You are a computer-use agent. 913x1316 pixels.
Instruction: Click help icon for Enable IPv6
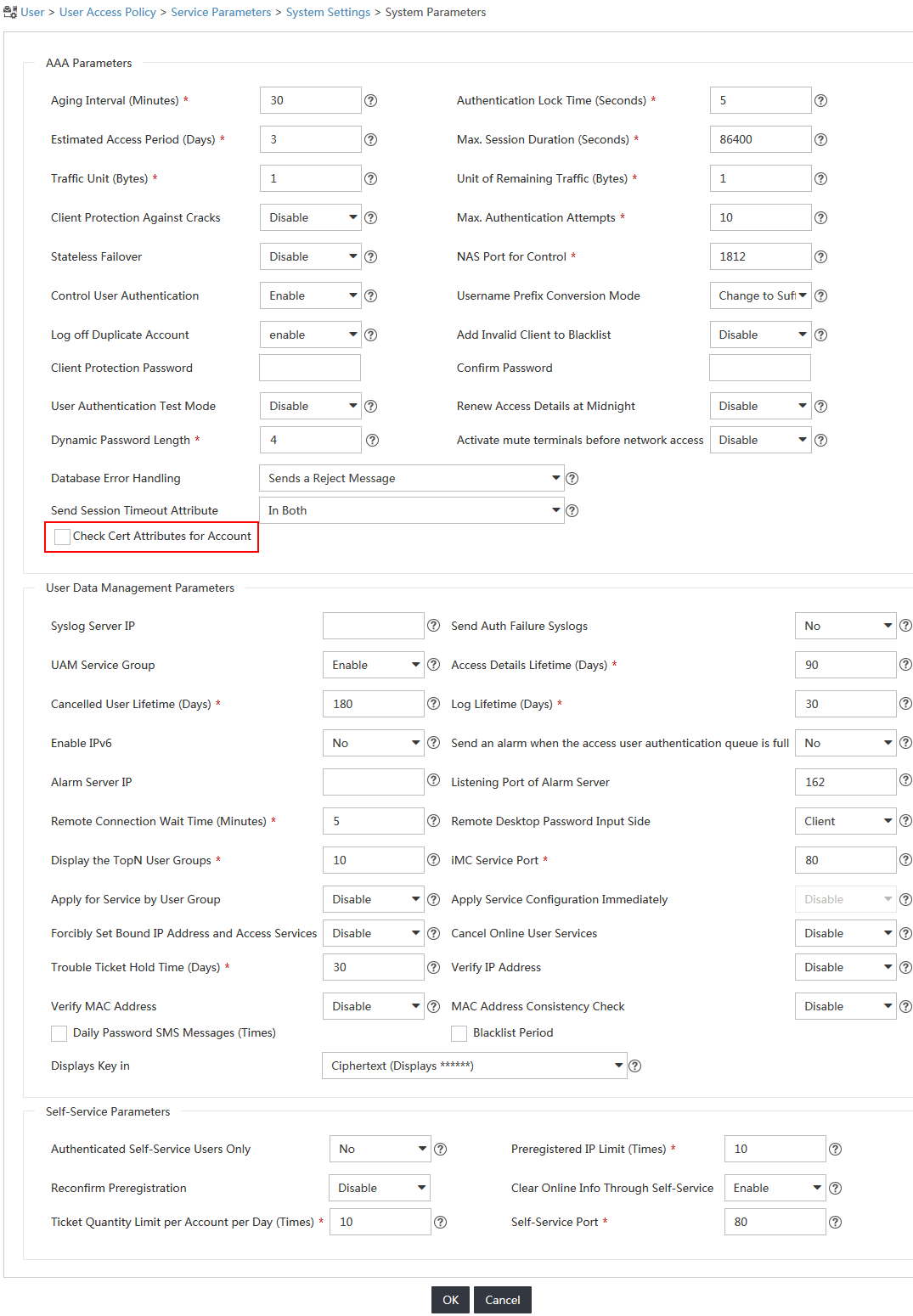[x=433, y=742]
